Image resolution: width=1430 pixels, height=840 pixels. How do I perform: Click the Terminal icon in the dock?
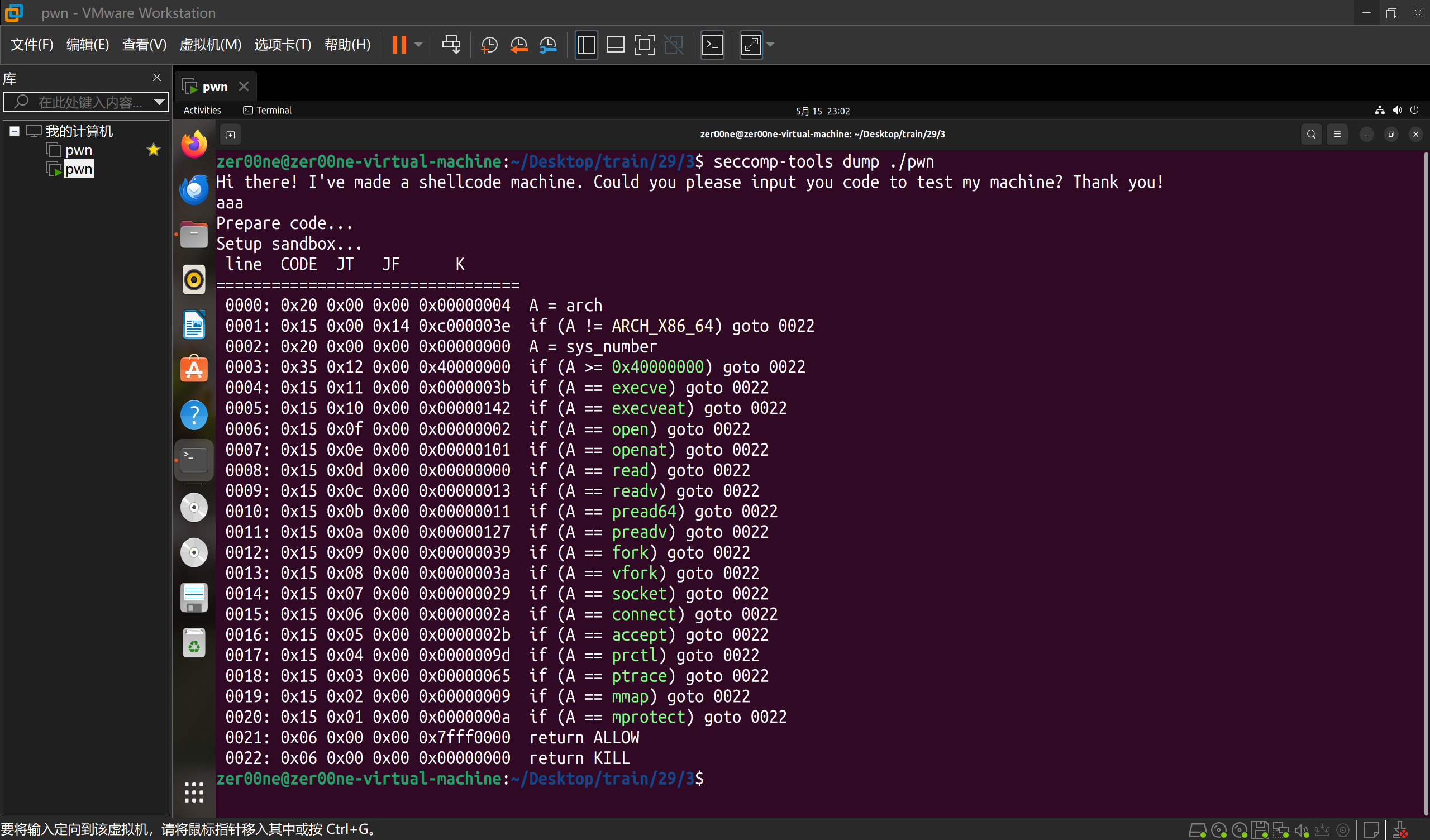tap(194, 460)
